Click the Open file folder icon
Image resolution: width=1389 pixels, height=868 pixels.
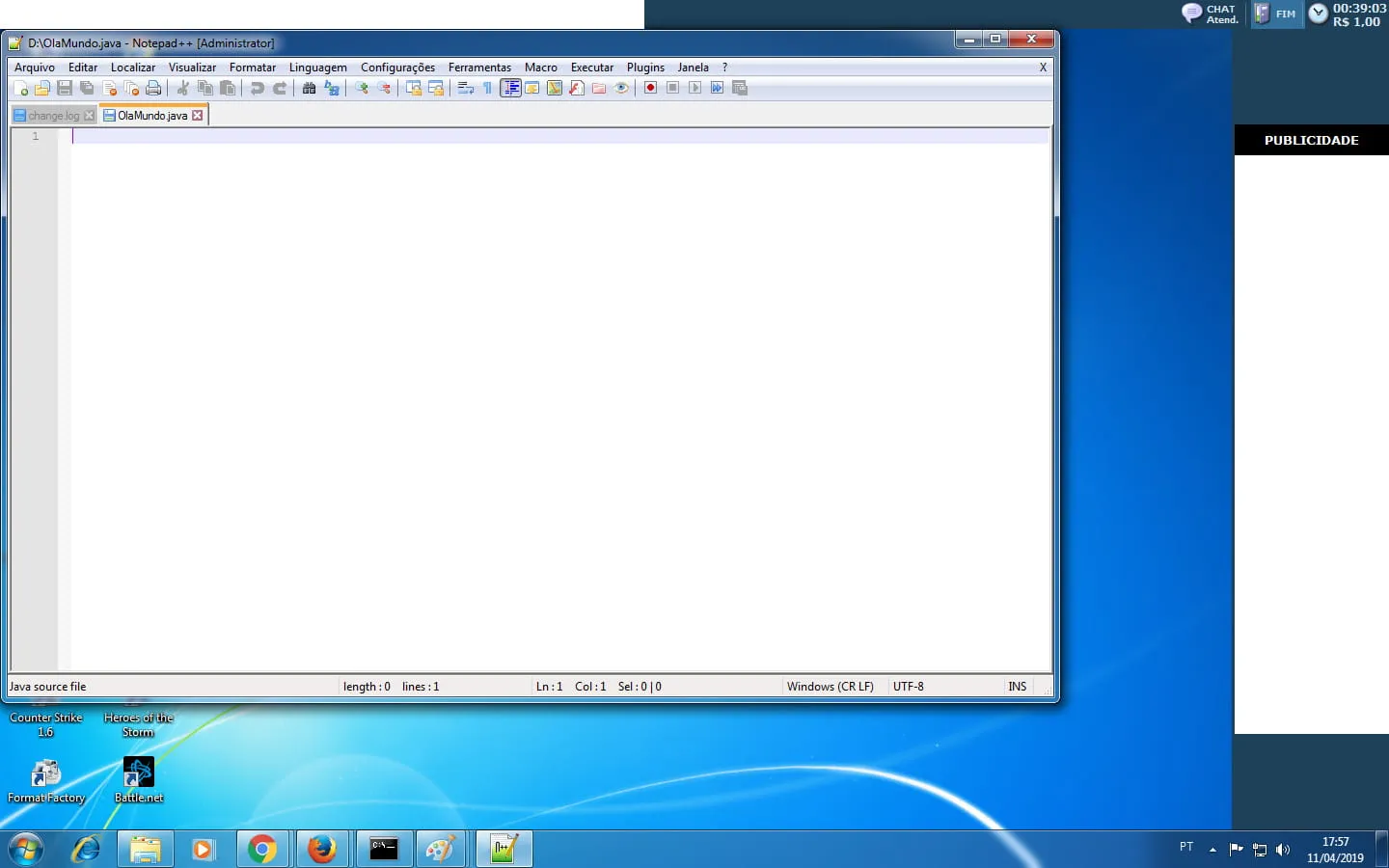point(42,88)
